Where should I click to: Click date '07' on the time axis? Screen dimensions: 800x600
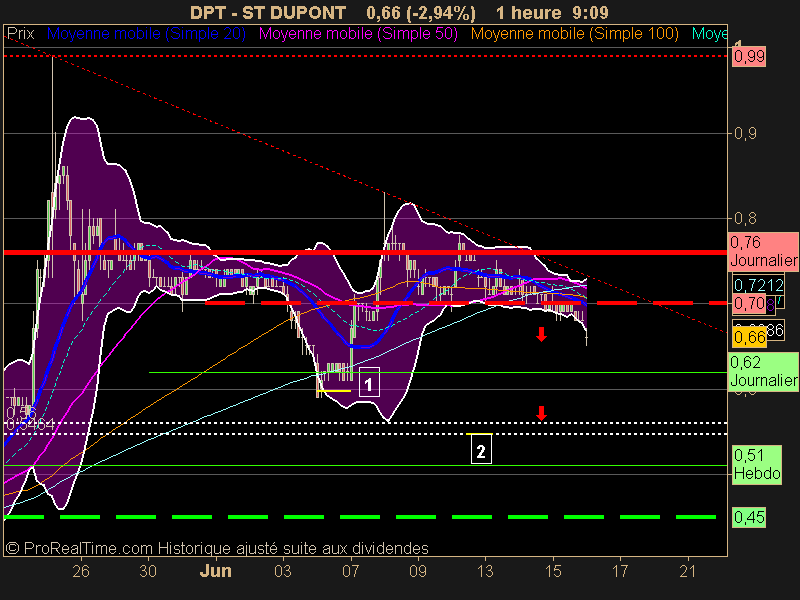pyautogui.click(x=351, y=571)
